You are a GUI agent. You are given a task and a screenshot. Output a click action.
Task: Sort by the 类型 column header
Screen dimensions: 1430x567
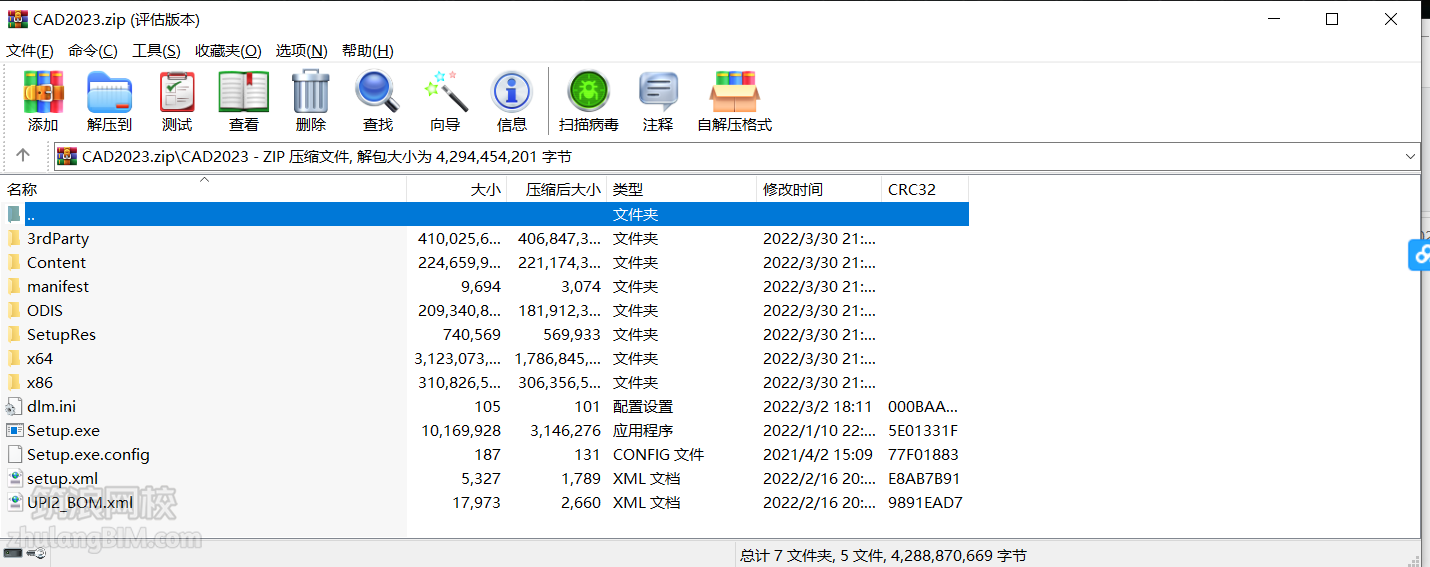682,189
